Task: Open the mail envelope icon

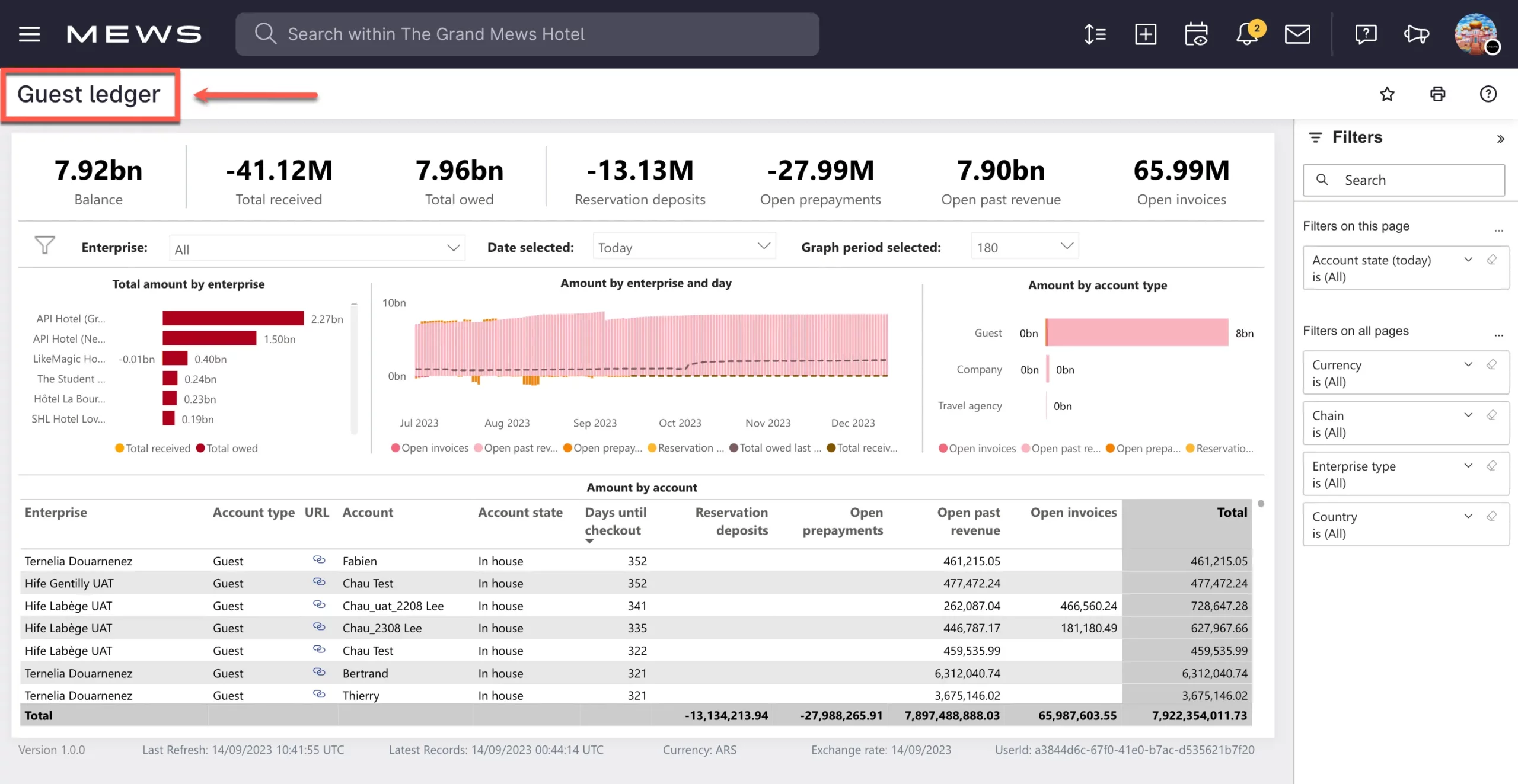Action: (x=1297, y=34)
